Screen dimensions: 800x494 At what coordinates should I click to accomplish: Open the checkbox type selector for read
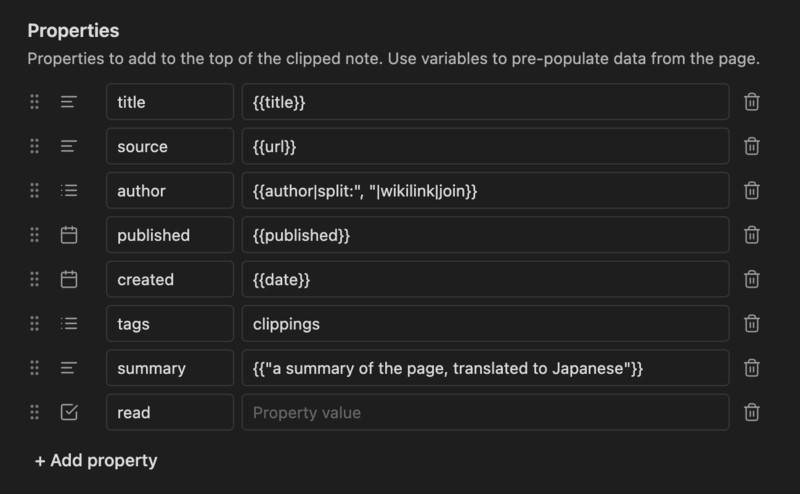[x=69, y=412]
